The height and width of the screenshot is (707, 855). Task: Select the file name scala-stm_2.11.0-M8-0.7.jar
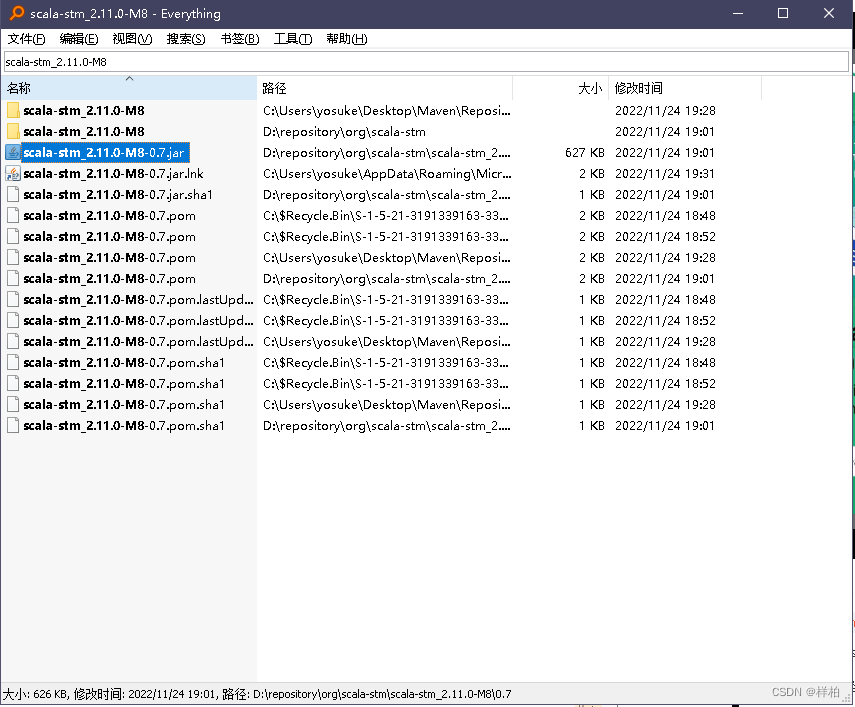[105, 153]
